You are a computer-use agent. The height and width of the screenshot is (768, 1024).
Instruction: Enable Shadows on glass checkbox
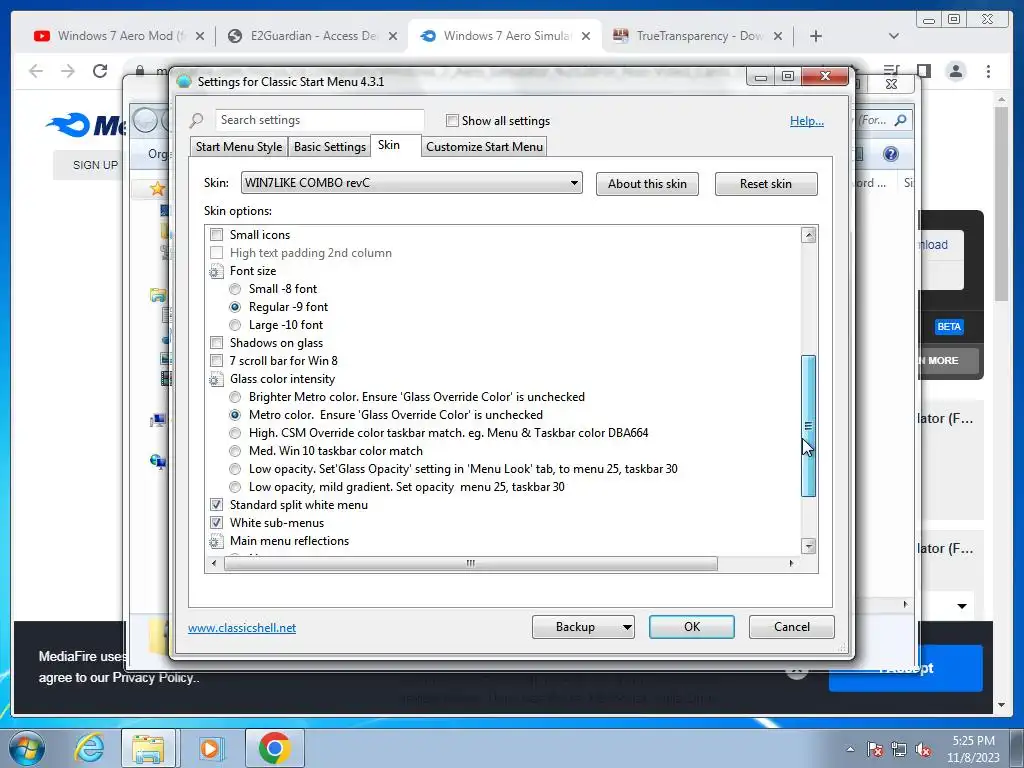(216, 343)
